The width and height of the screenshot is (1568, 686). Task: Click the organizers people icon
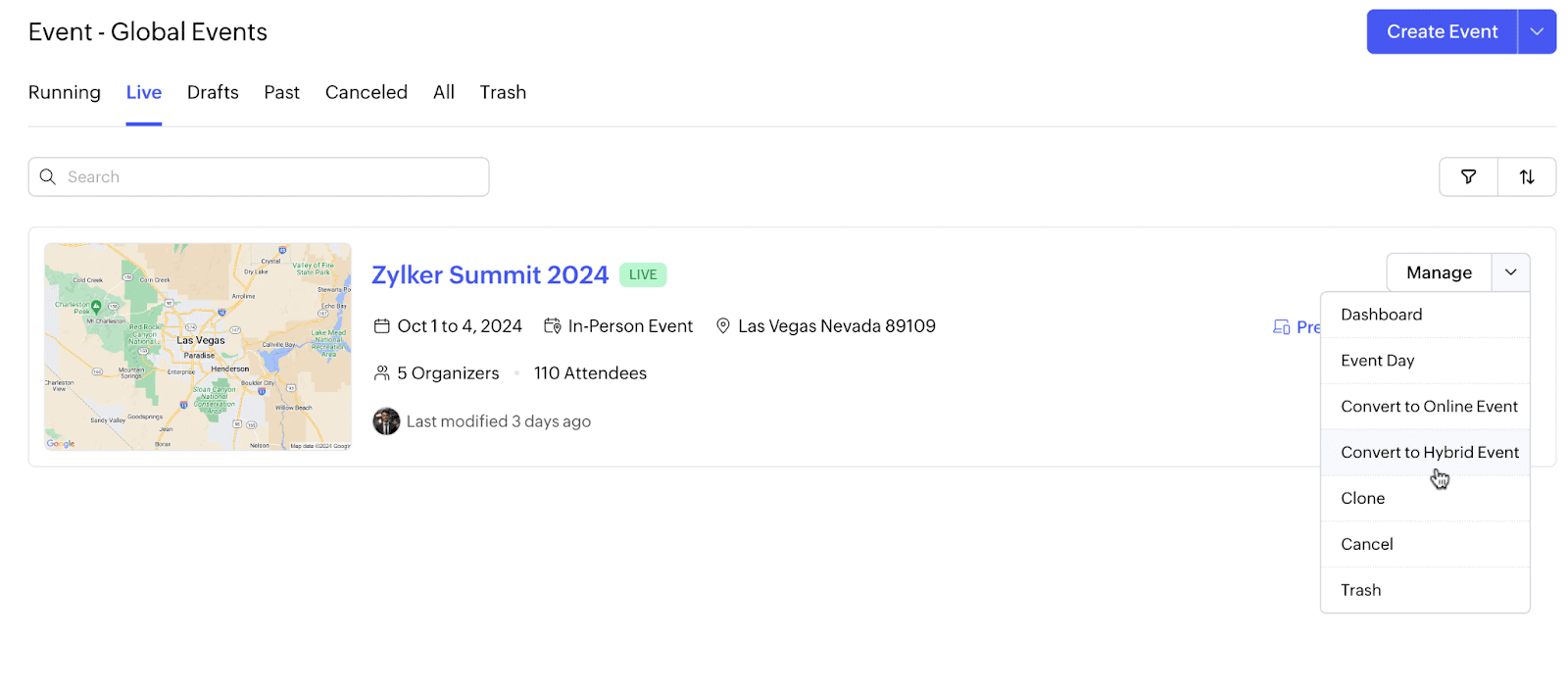click(x=381, y=372)
